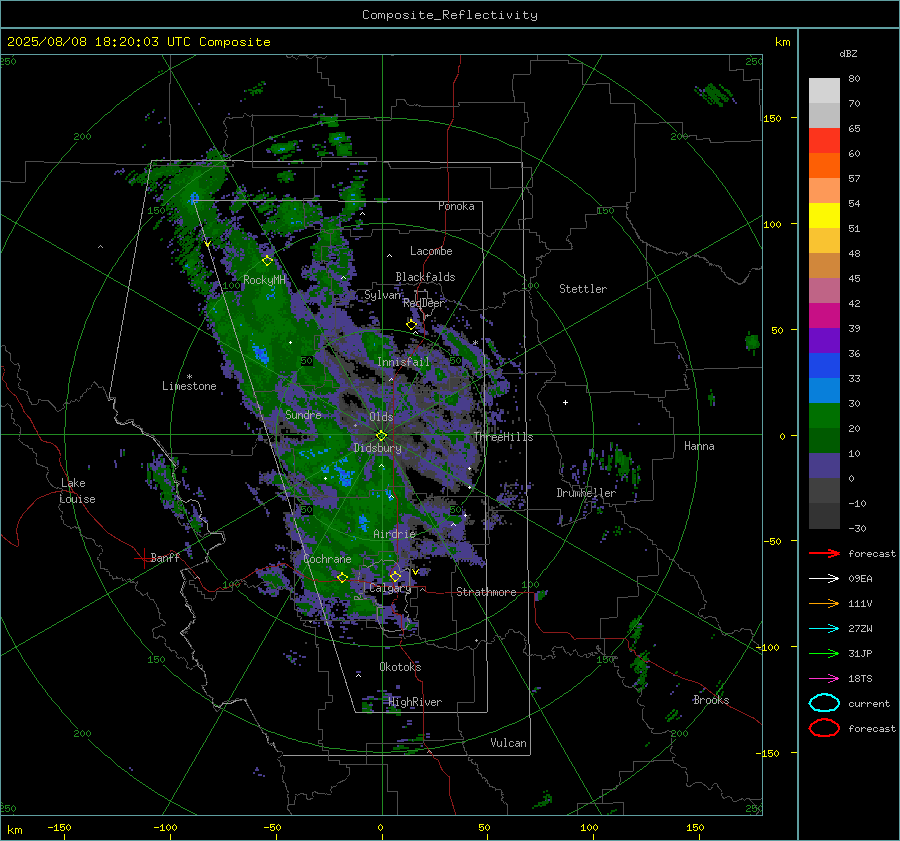
Task: Click the Calgary city label
Action: tap(390, 588)
